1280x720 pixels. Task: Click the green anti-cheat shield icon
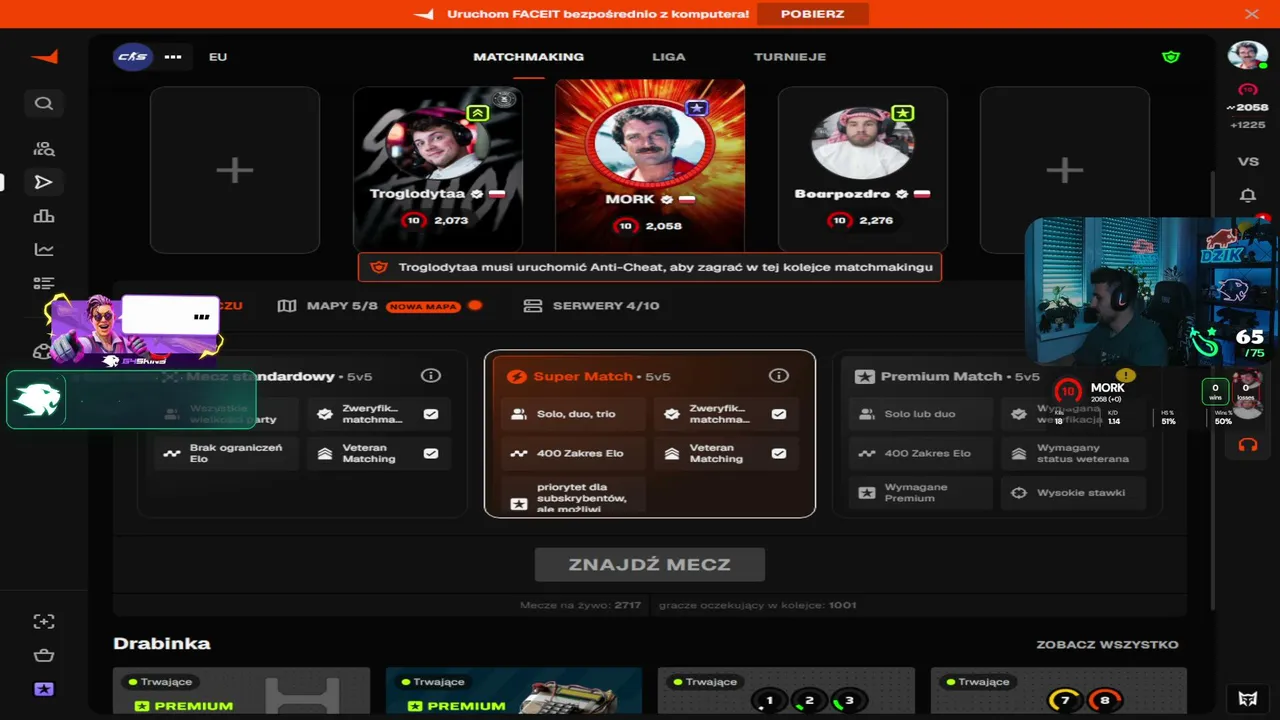coord(1171,57)
